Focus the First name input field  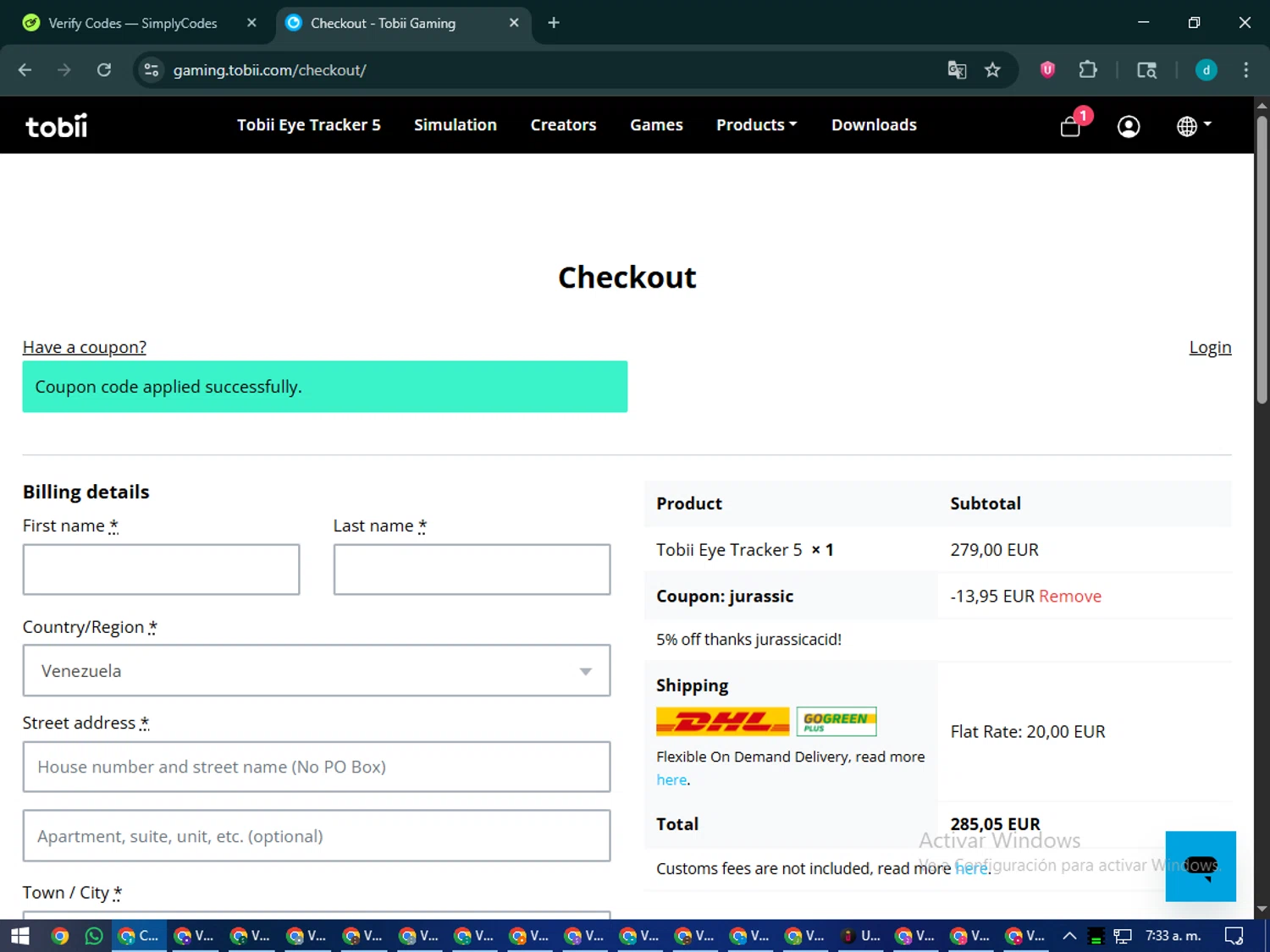click(161, 570)
